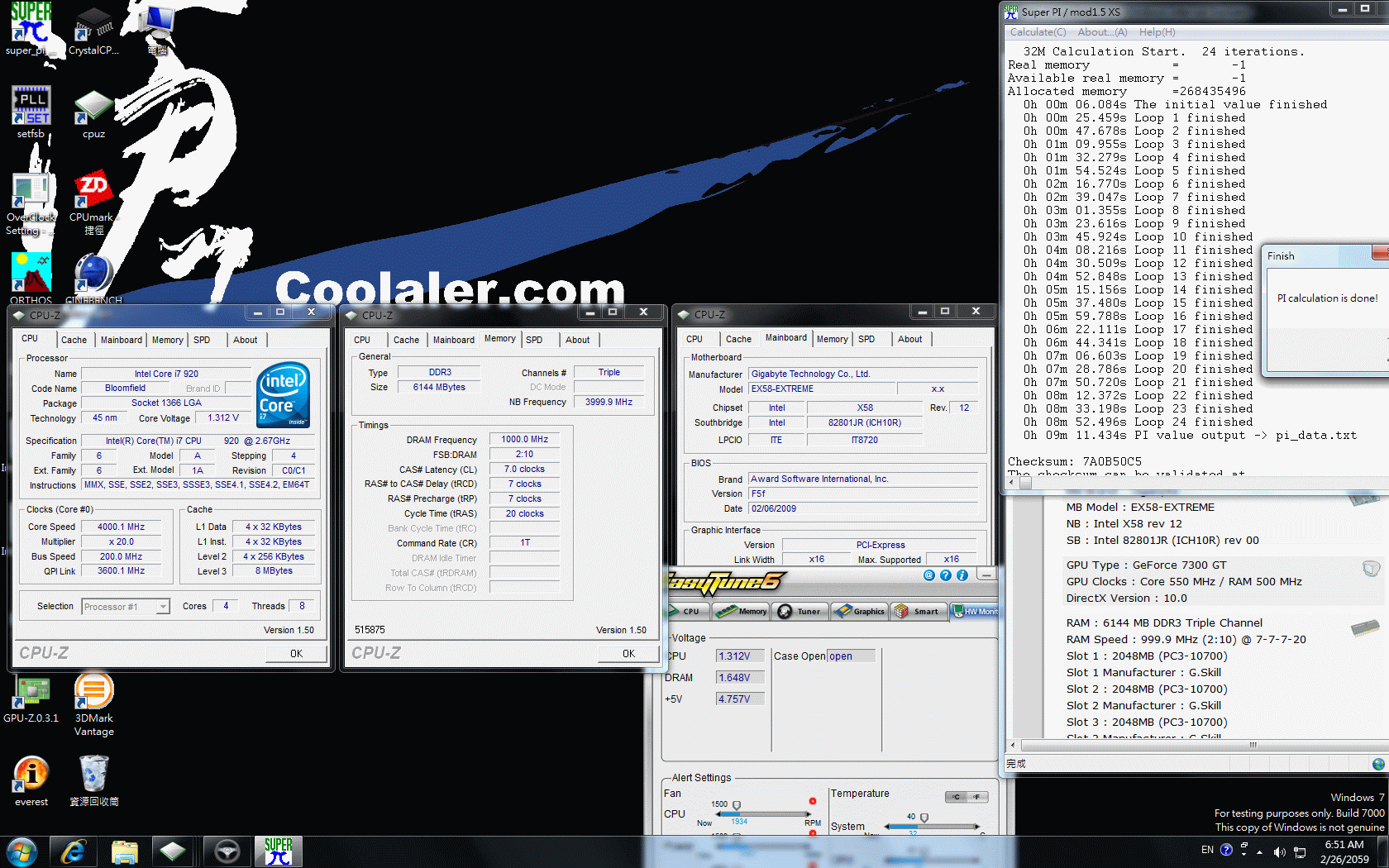This screenshot has width=1389, height=868.
Task: Launch the CPUmark desktop shortcut
Action: coord(93,204)
